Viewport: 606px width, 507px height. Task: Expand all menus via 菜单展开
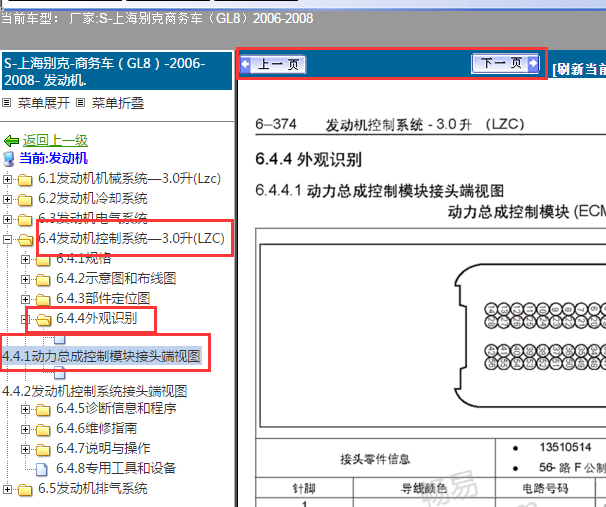click(x=44, y=103)
